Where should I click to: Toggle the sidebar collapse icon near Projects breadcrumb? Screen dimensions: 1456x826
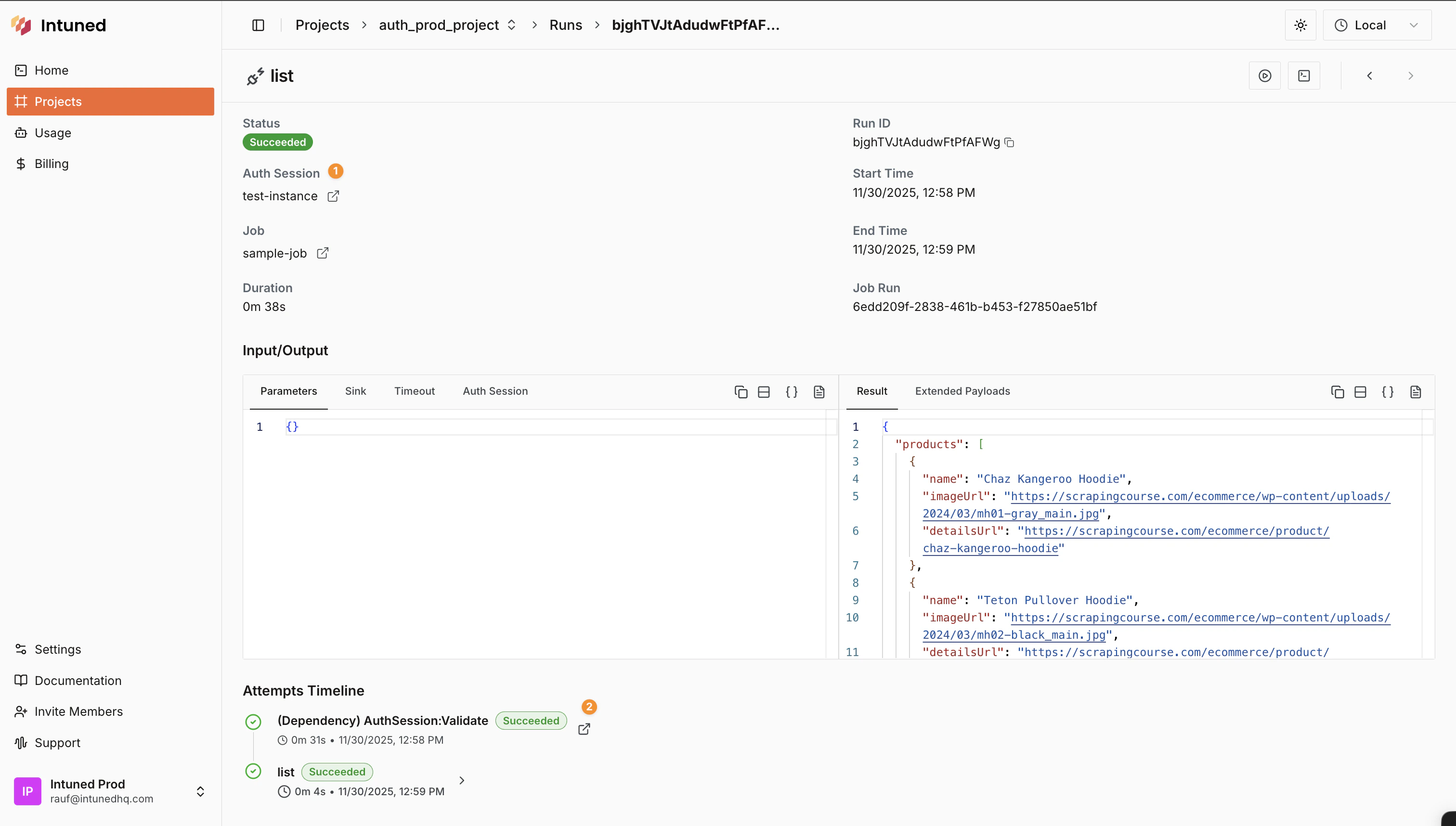(x=258, y=25)
